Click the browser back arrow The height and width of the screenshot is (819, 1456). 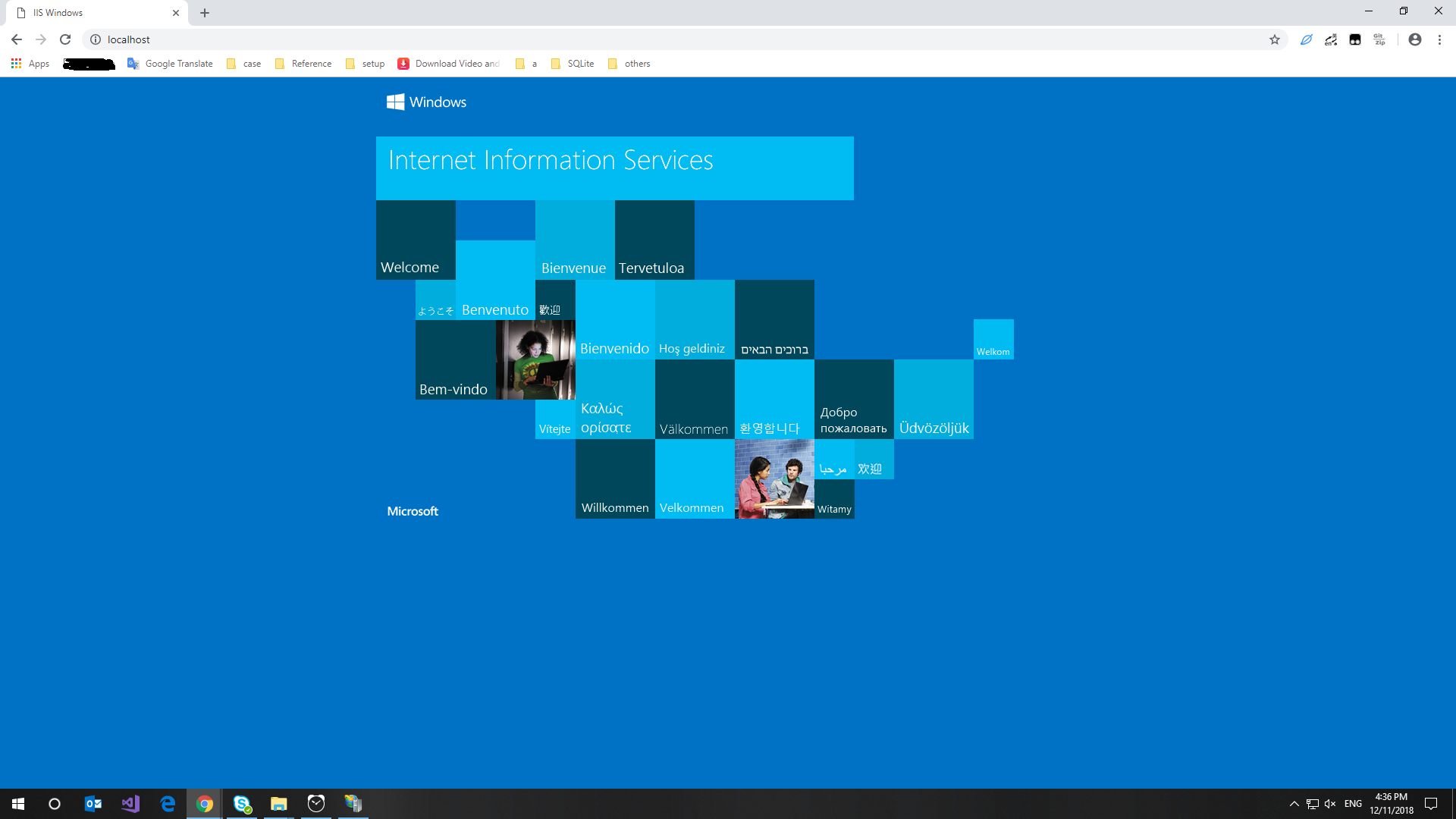[17, 39]
